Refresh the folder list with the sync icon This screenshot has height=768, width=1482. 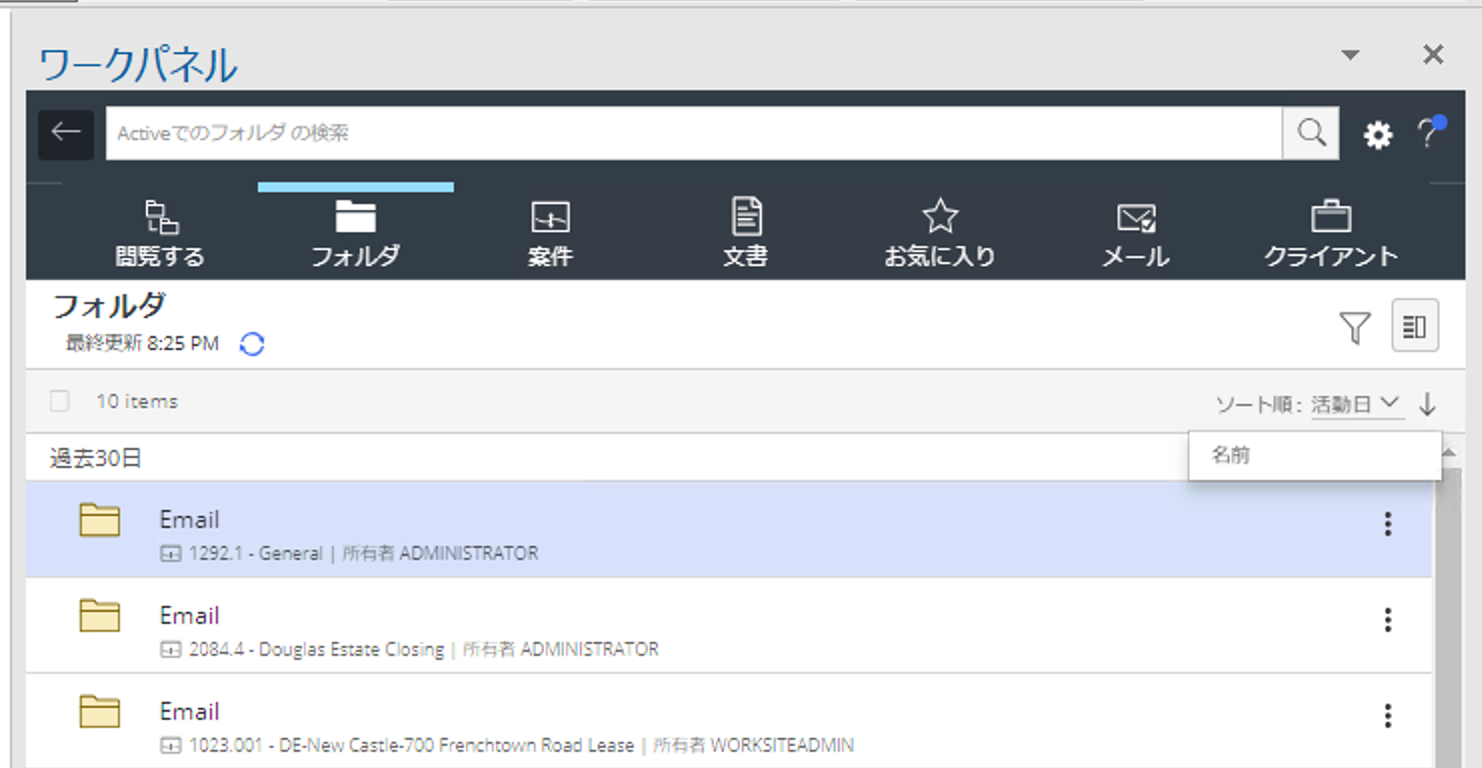coord(252,344)
